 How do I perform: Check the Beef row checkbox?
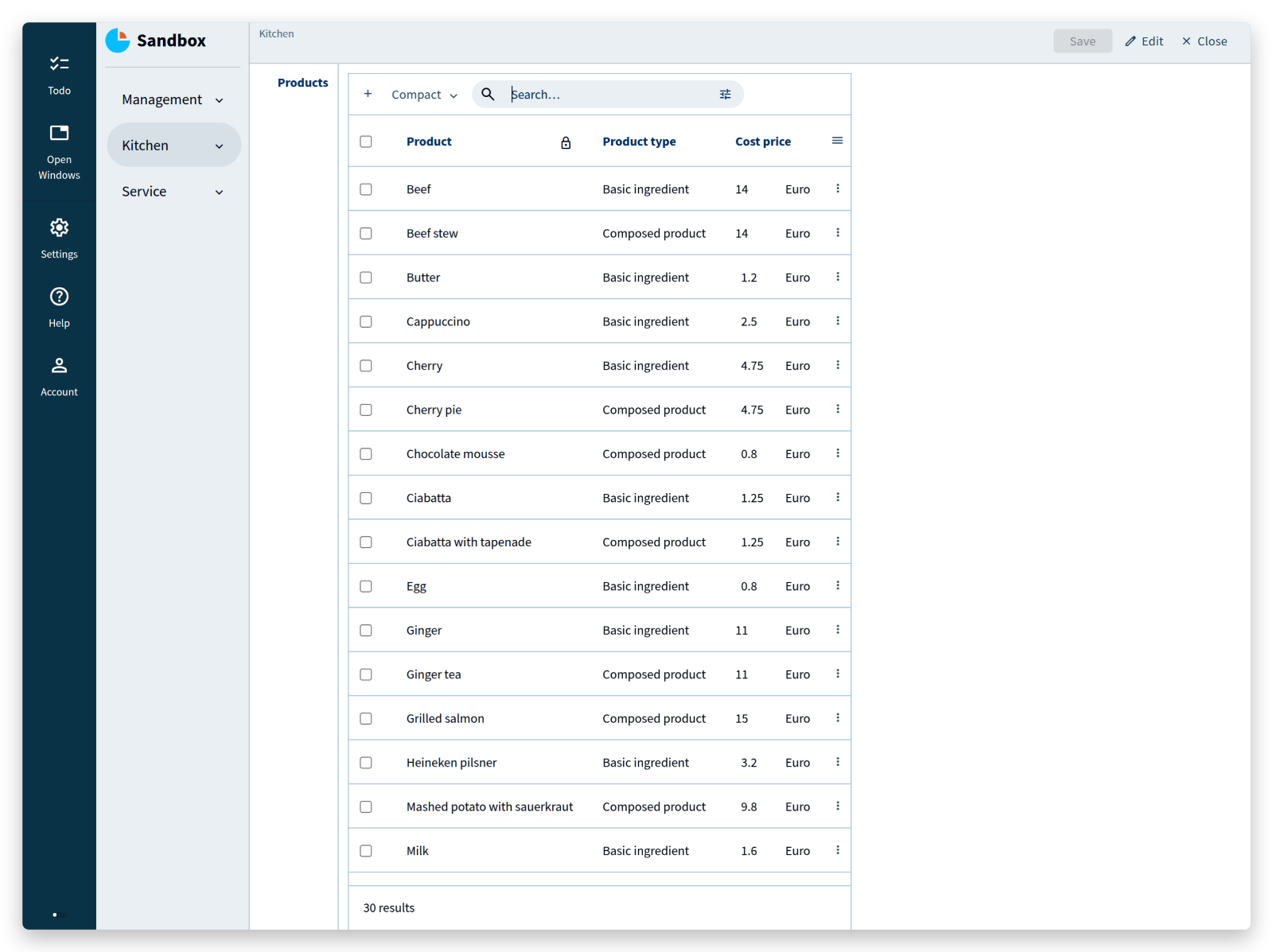pos(366,189)
